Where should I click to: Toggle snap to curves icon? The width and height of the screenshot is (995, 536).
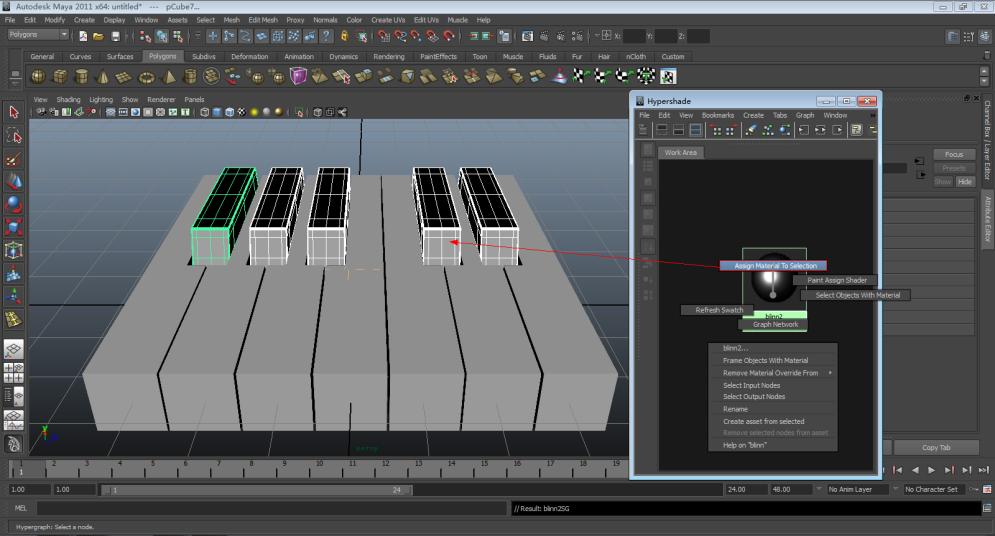click(402, 36)
